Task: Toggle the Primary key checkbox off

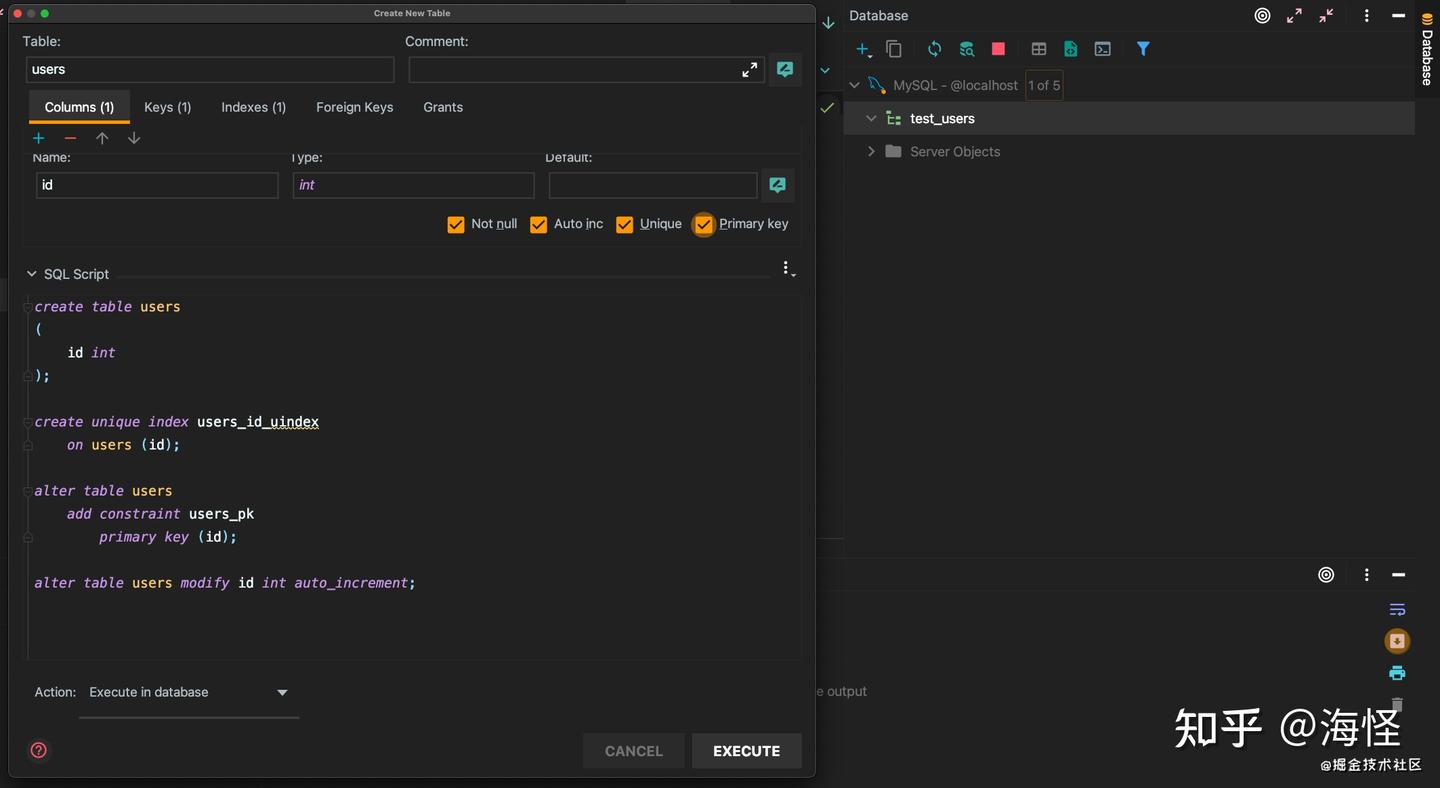Action: [703, 224]
